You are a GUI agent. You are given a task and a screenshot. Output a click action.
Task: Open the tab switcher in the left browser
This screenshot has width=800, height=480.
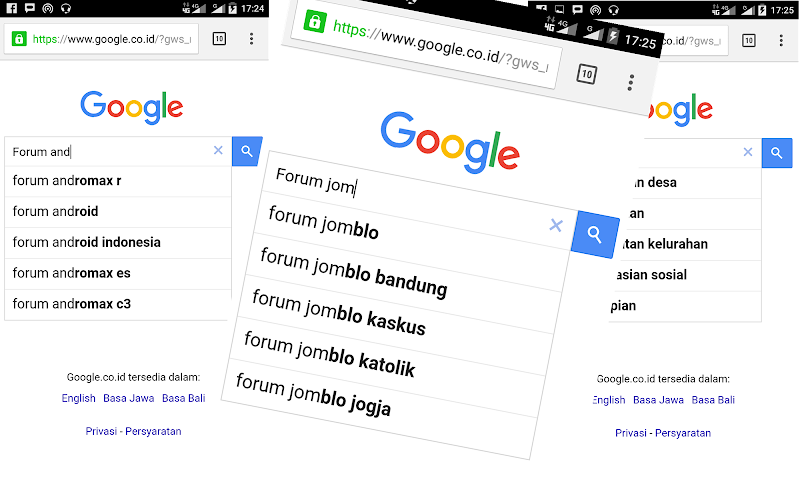[219, 39]
